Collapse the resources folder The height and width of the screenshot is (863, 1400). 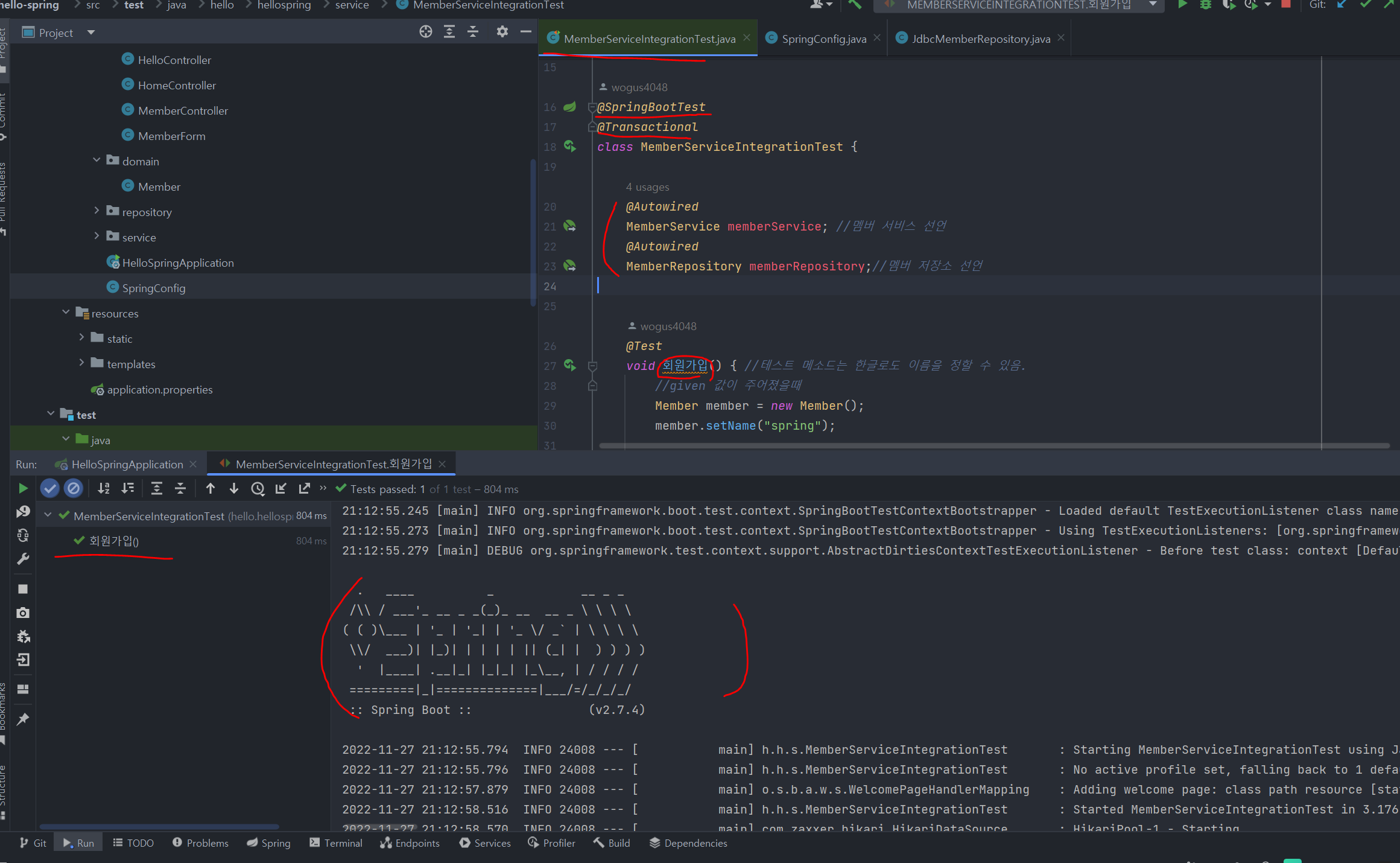[x=66, y=313]
